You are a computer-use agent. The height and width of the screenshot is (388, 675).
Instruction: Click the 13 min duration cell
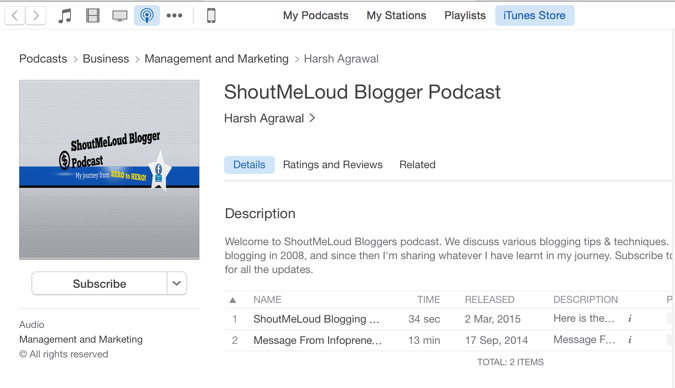[424, 340]
